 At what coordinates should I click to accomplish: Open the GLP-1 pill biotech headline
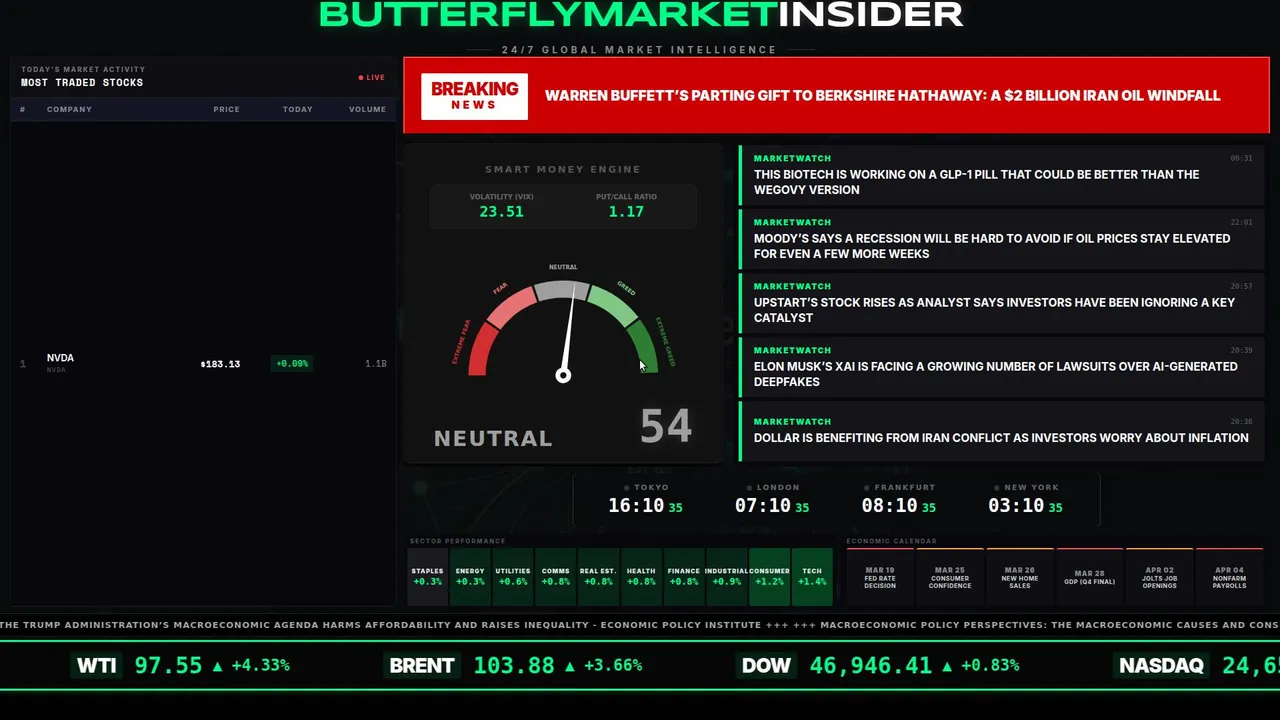tap(1002, 175)
